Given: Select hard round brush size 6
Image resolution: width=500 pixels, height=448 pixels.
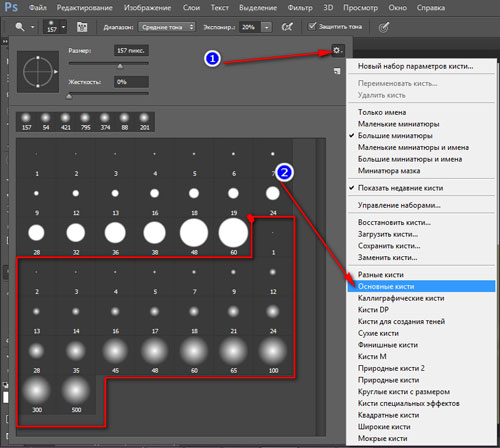Looking at the screenshot, I should [233, 161].
